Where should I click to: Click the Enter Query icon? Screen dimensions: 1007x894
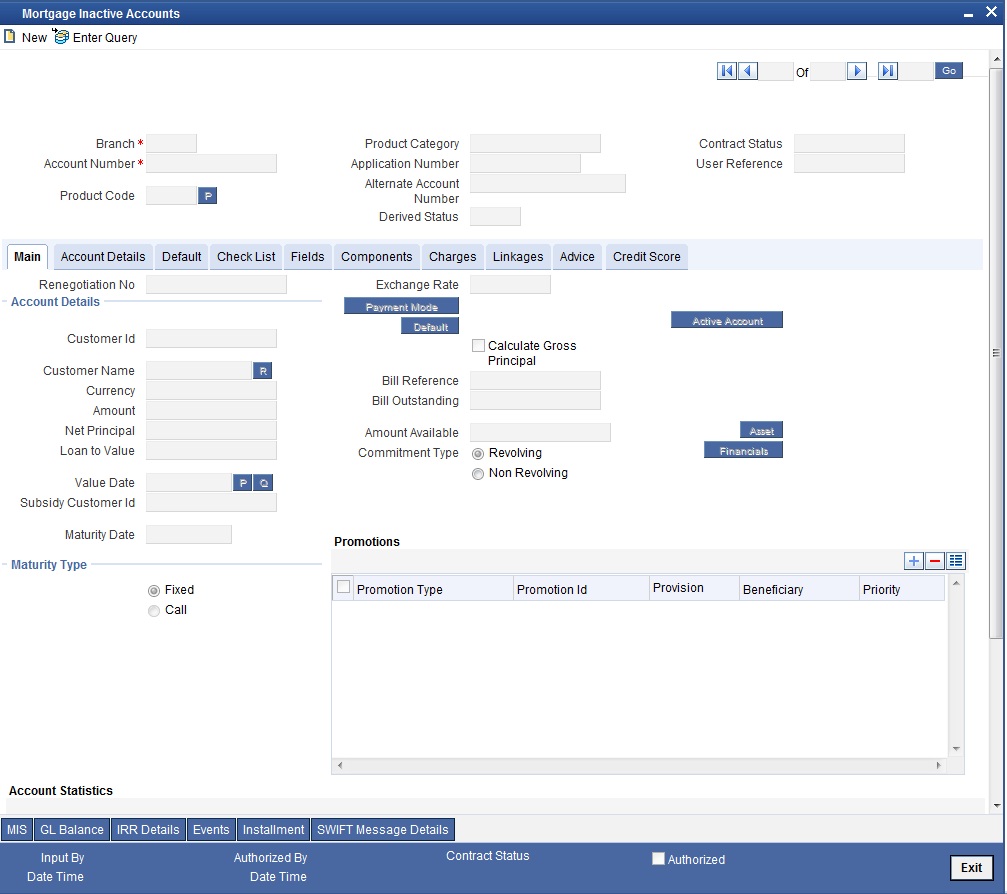[x=61, y=37]
